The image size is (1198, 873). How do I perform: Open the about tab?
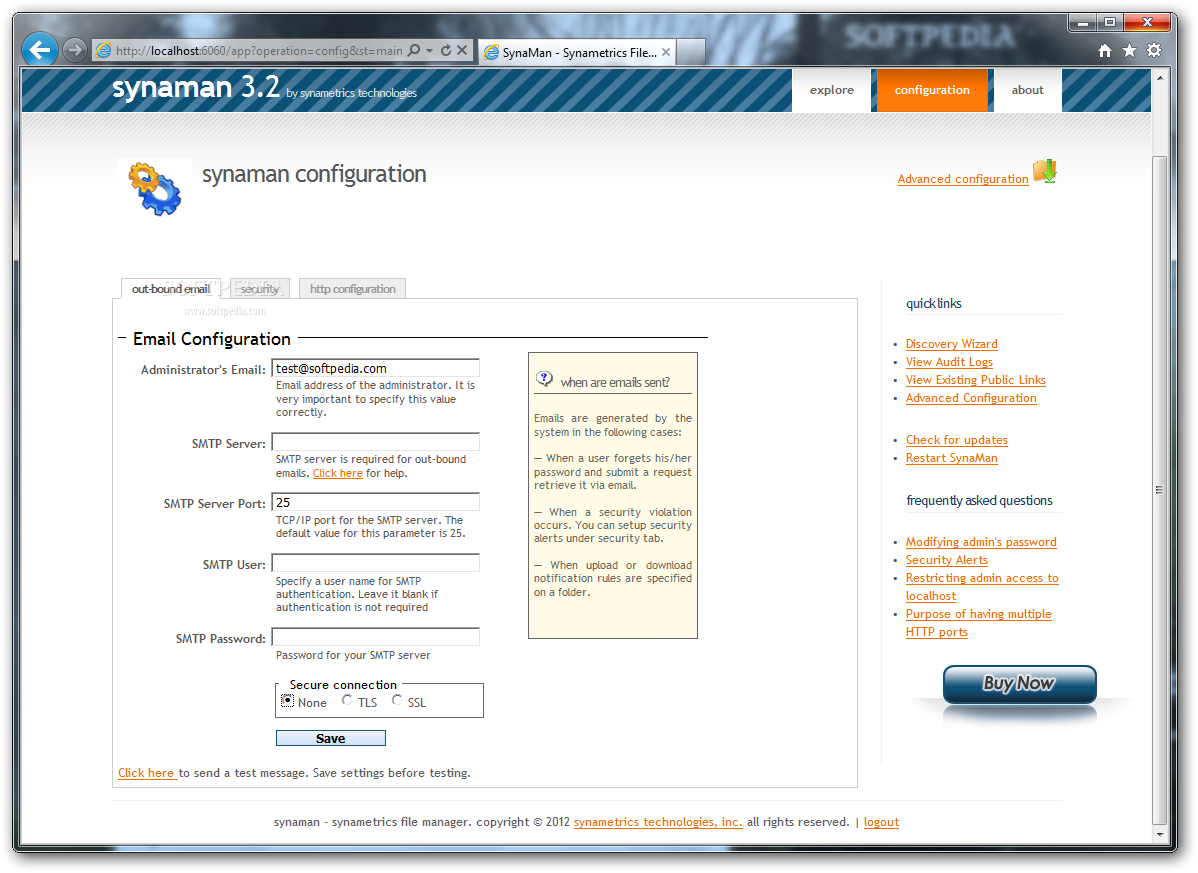1028,90
